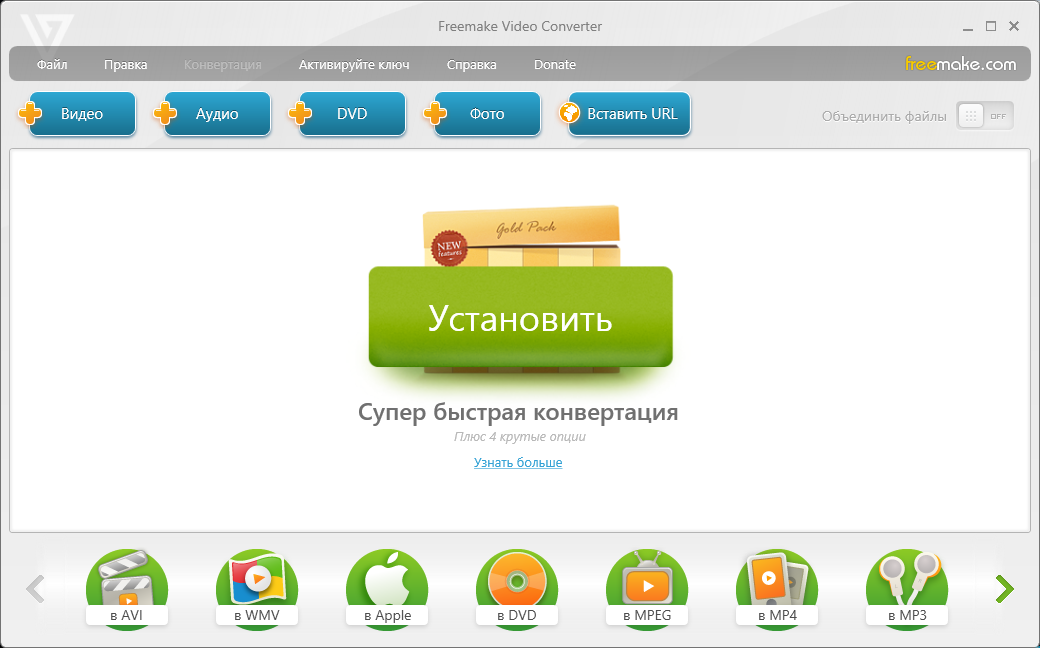Pick the в DVD burn icon
Screen dimensions: 1040x648
pos(517,588)
